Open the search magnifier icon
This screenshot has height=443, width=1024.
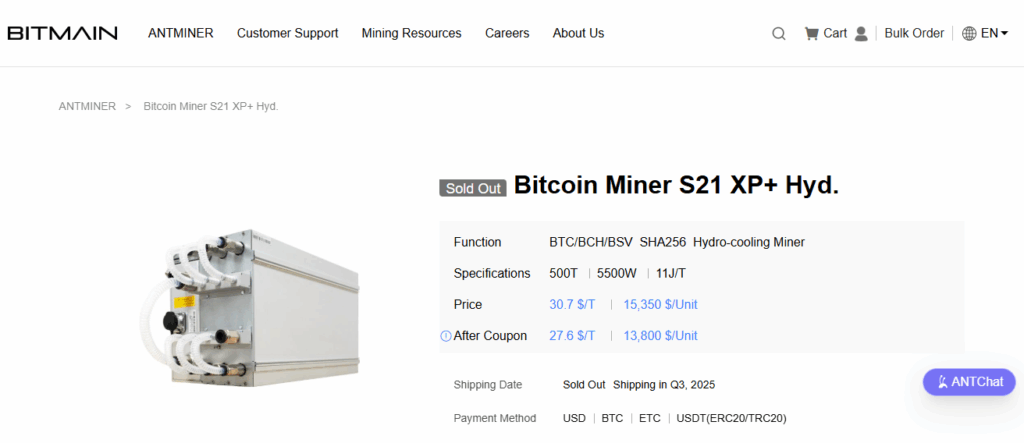(779, 34)
